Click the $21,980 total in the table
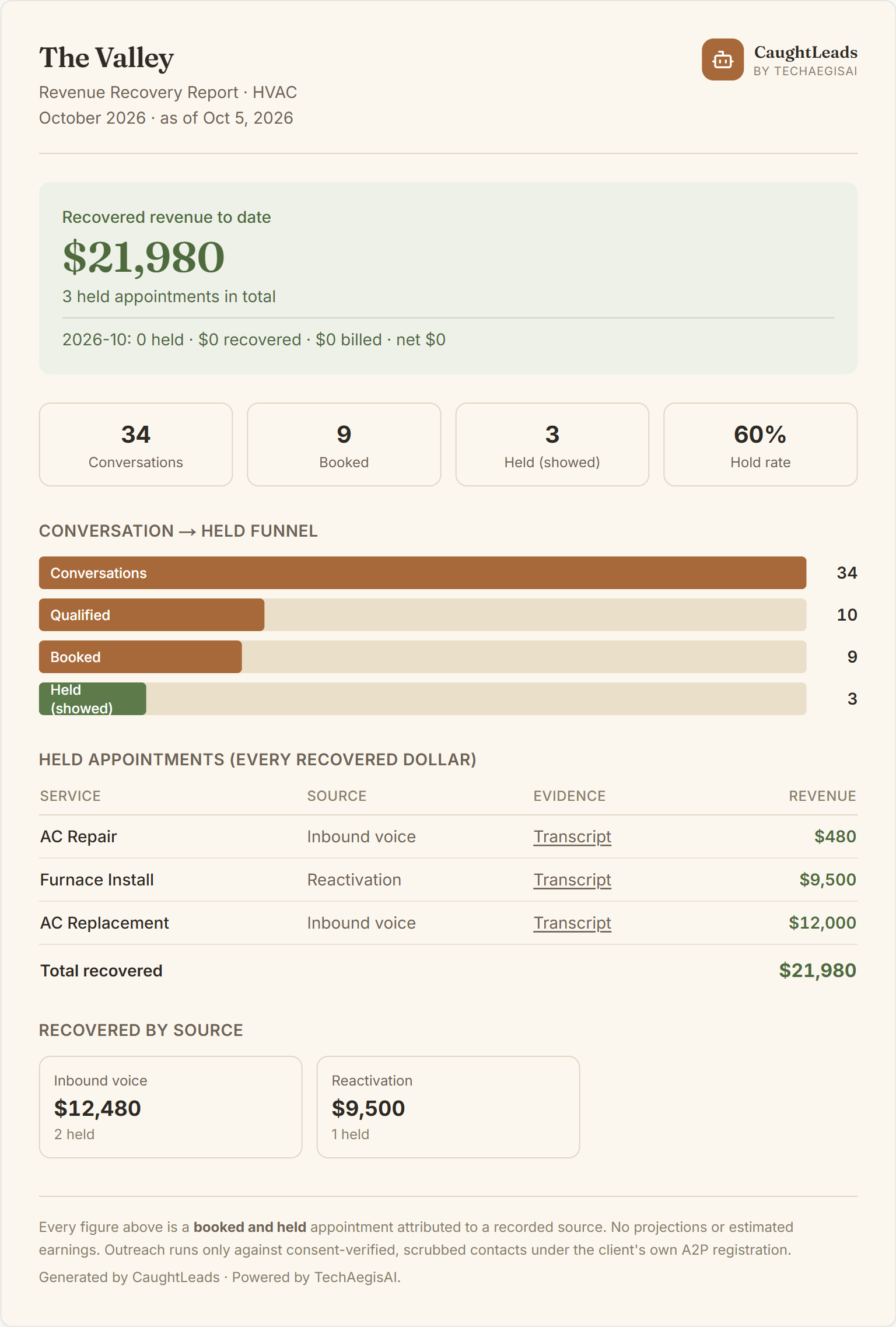Viewport: 896px width, 1327px height. coord(818,971)
